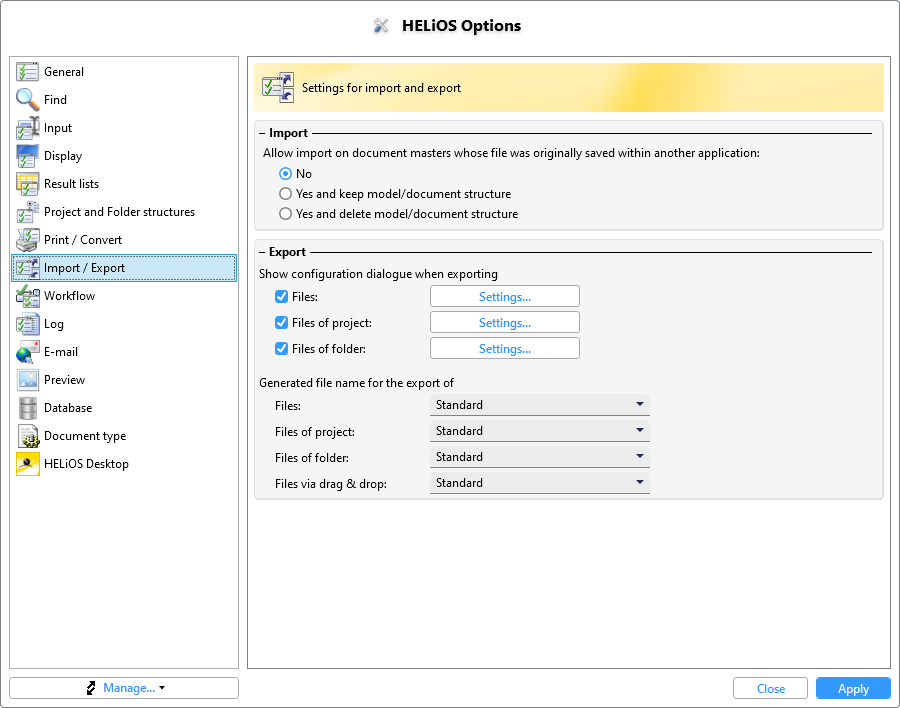
Task: Open the 'Files:' file name dropdown
Action: click(540, 405)
